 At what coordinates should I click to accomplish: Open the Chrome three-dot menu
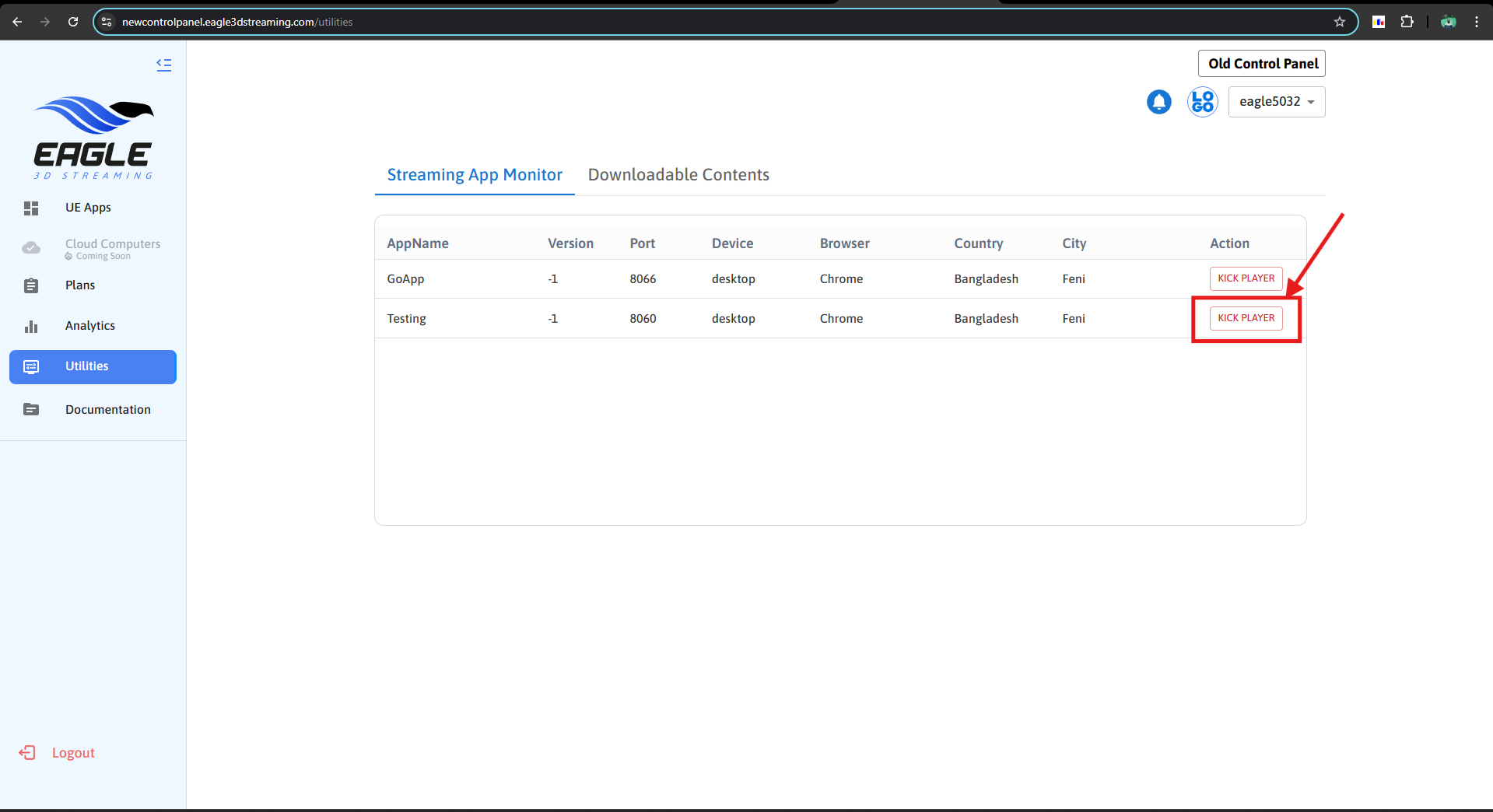click(1476, 22)
